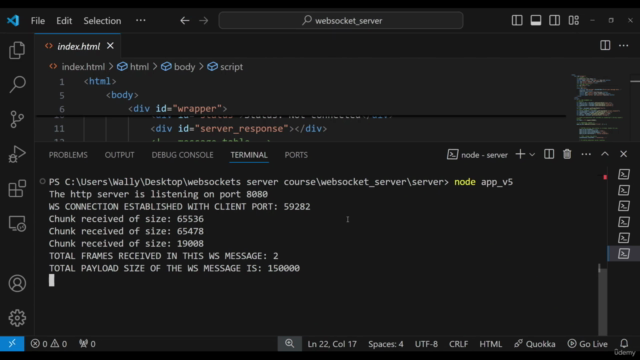This screenshot has height=360, width=640.
Task: Change language mode via HTML
Action: click(491, 344)
